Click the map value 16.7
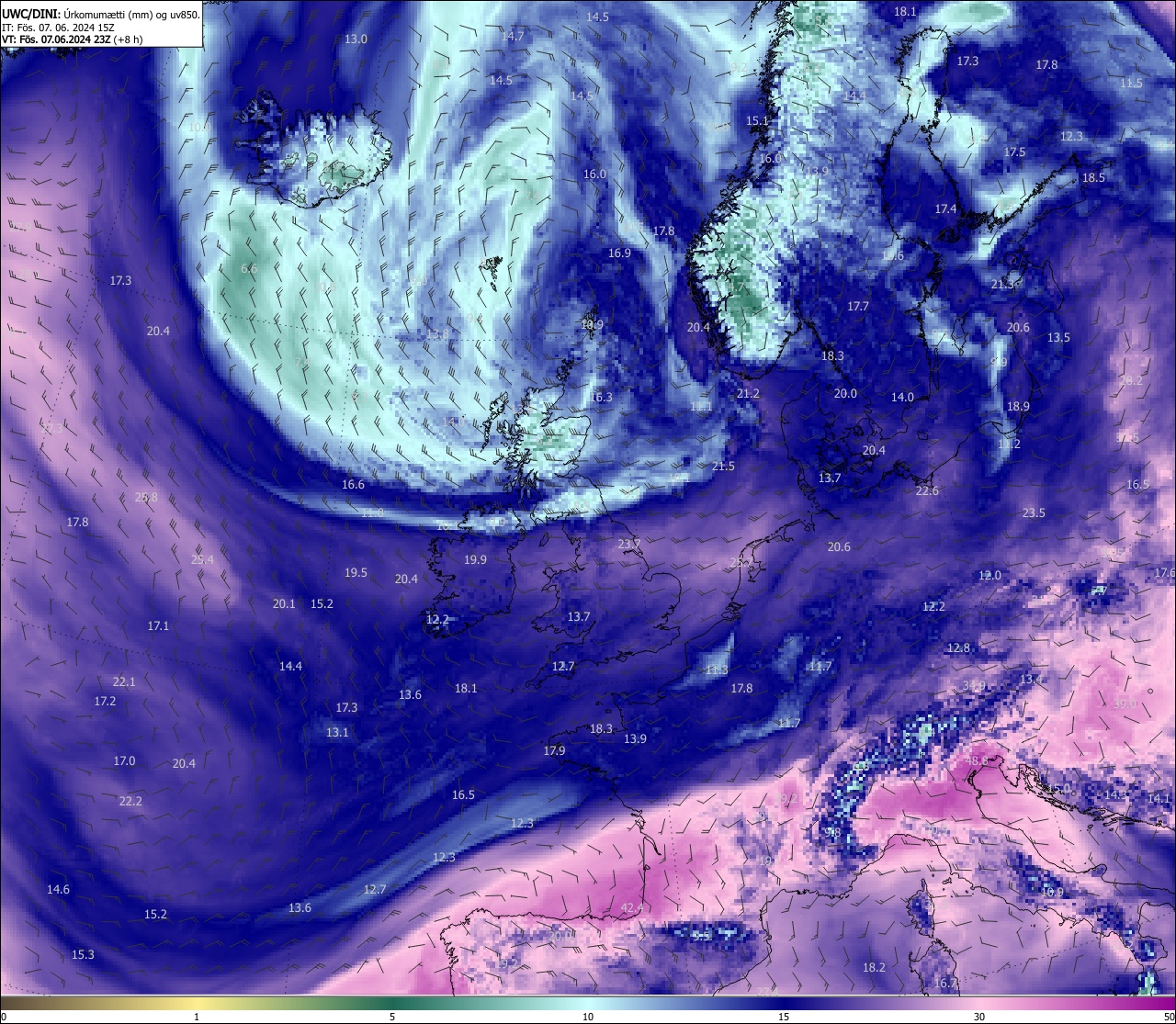The width and height of the screenshot is (1176, 1024). coord(945,983)
